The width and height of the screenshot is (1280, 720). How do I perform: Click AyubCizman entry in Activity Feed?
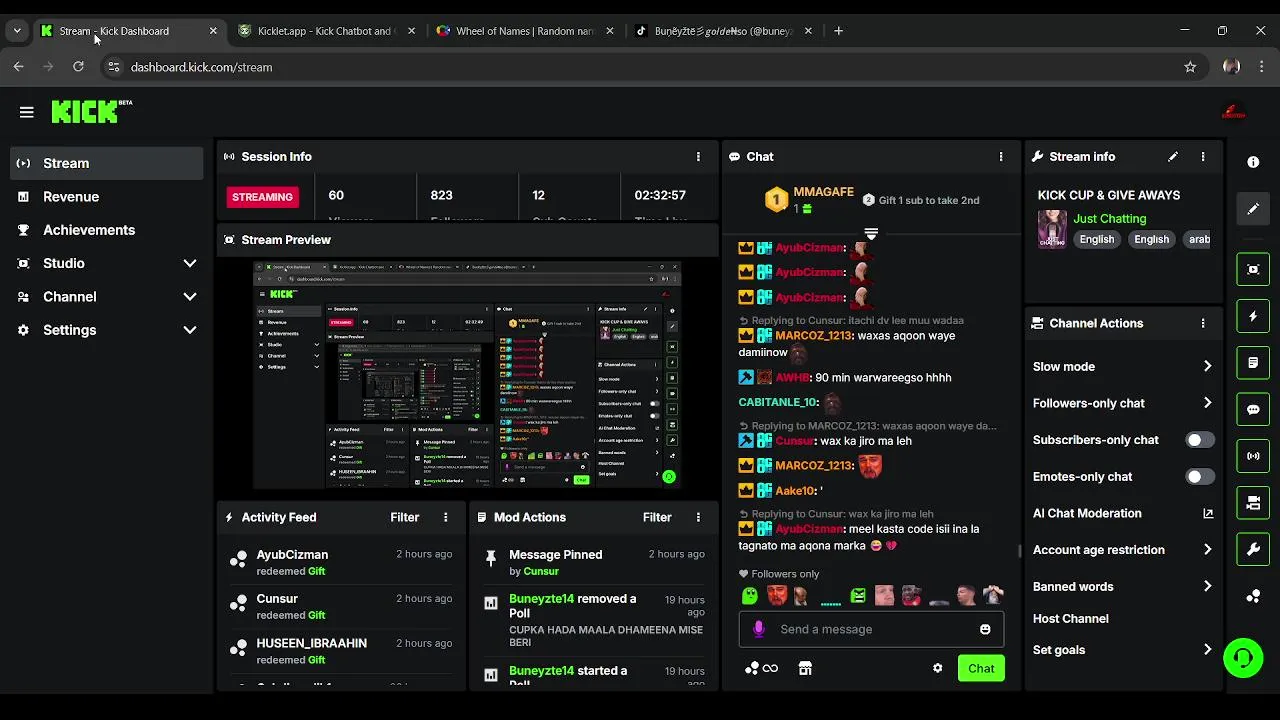[342, 562]
